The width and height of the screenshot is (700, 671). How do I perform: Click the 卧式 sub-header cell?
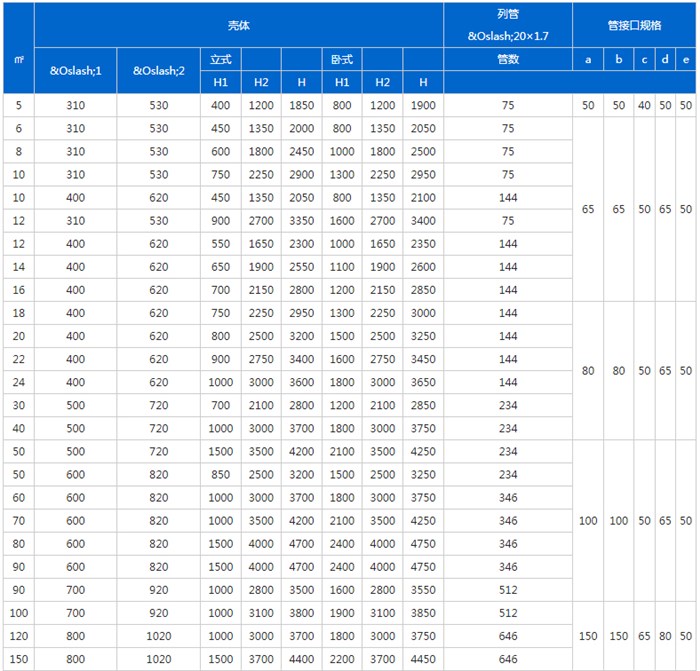click(342, 60)
